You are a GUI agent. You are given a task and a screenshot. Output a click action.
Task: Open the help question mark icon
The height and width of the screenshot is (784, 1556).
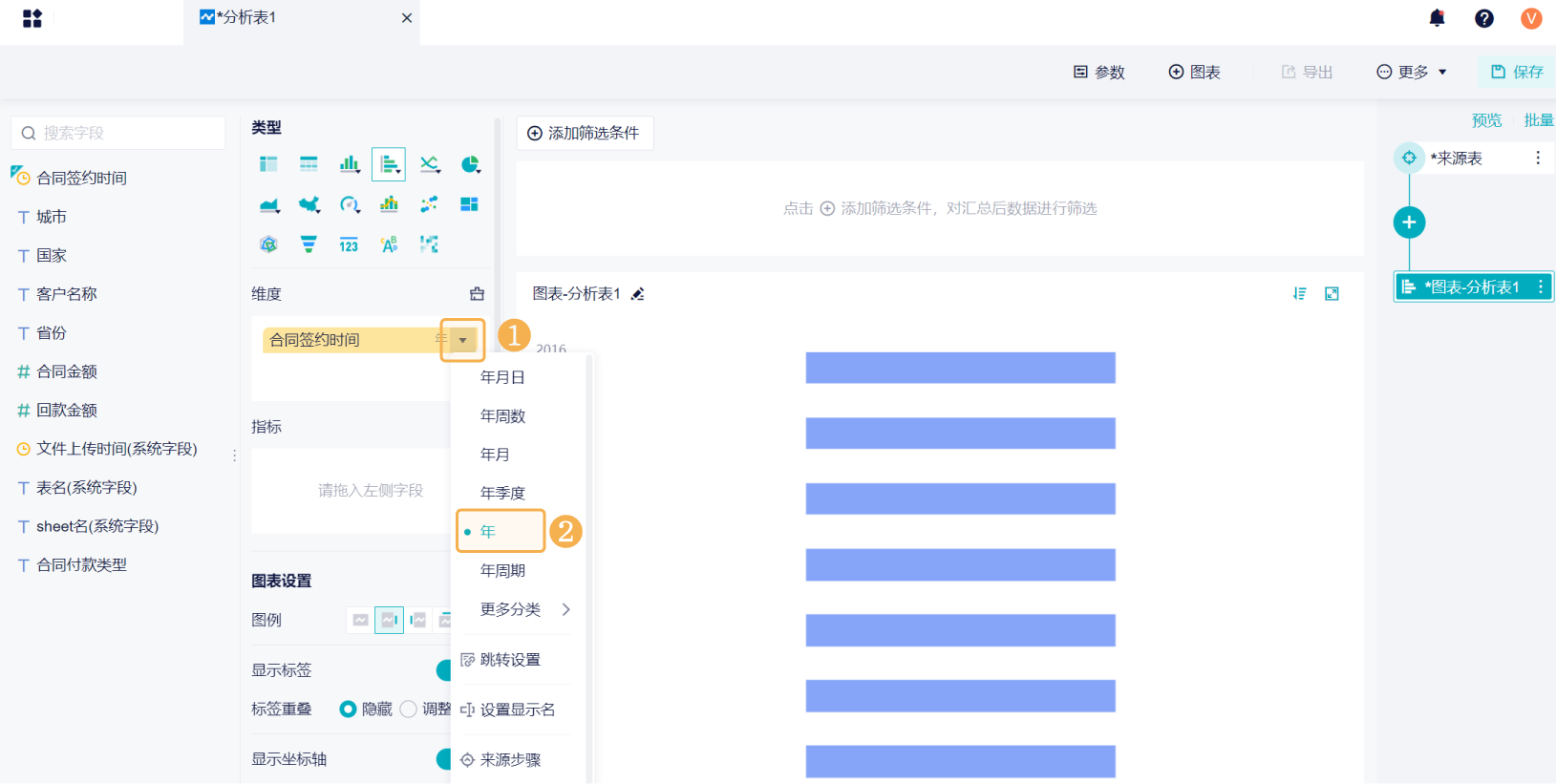click(x=1484, y=18)
